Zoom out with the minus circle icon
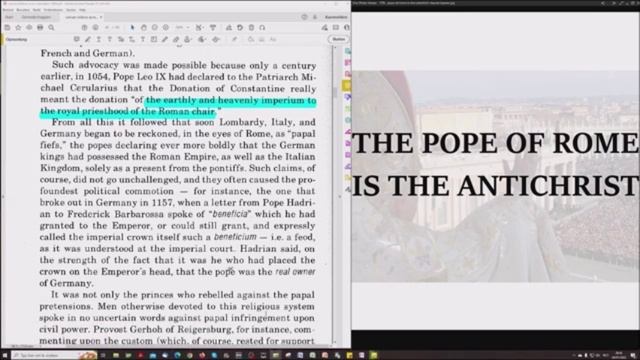This screenshot has width=640, height=360. [x=155, y=27]
